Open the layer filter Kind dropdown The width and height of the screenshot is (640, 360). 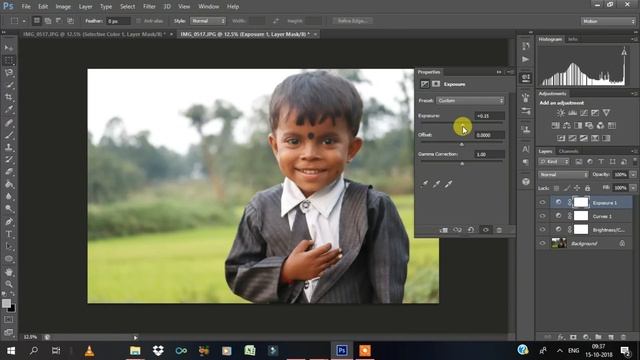(554, 162)
